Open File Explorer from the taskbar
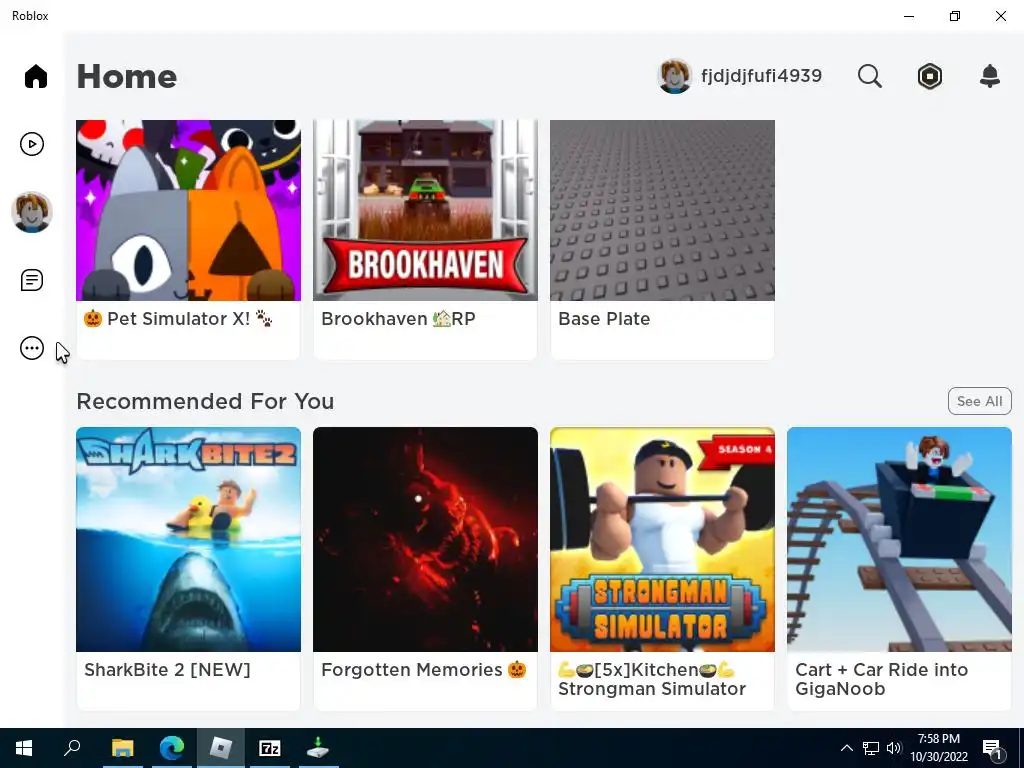Viewport: 1024px width, 768px height. click(123, 748)
